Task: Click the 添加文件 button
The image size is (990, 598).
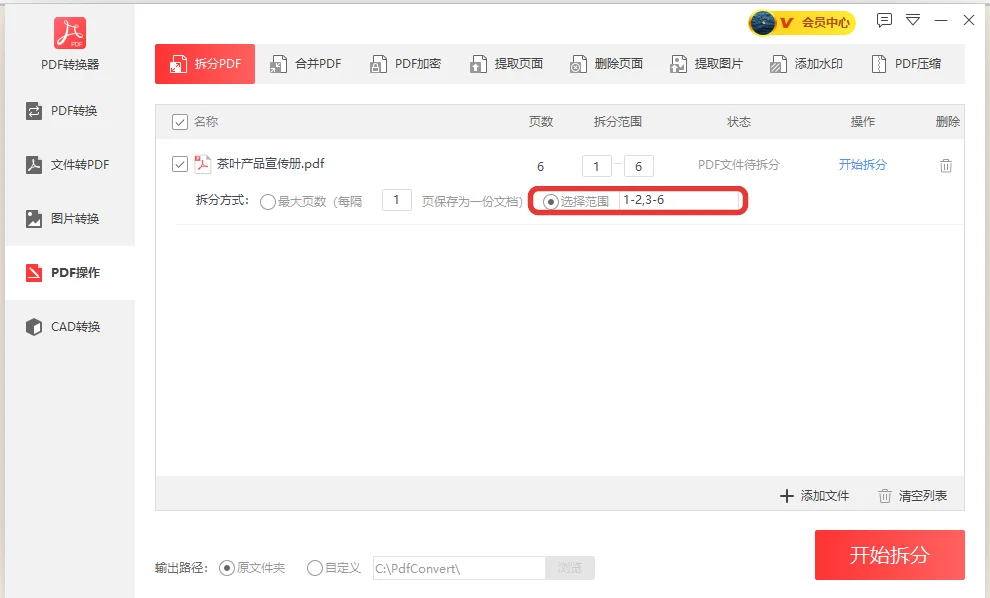Action: (814, 496)
